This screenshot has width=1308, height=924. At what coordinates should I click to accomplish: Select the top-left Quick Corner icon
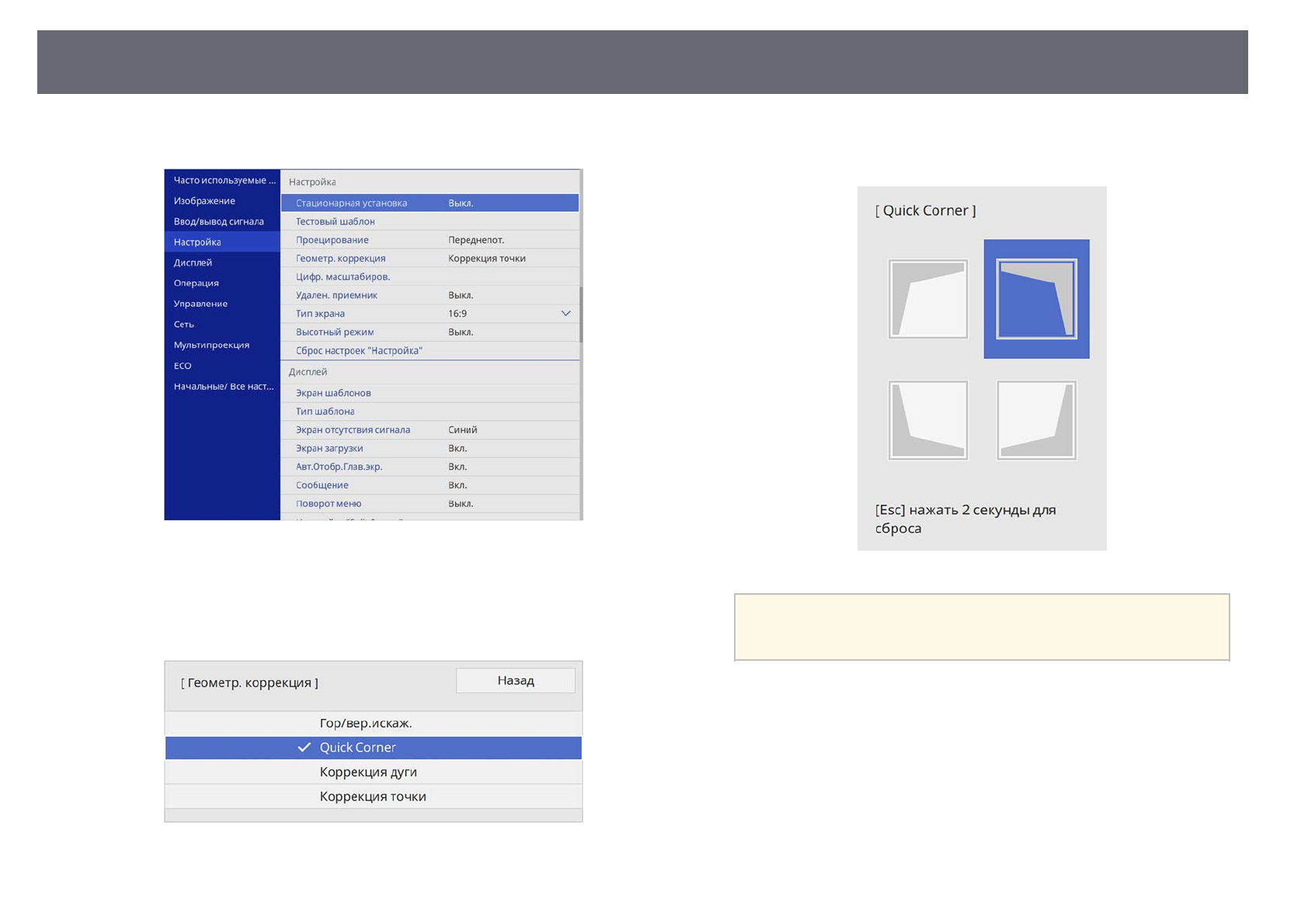[x=927, y=299]
